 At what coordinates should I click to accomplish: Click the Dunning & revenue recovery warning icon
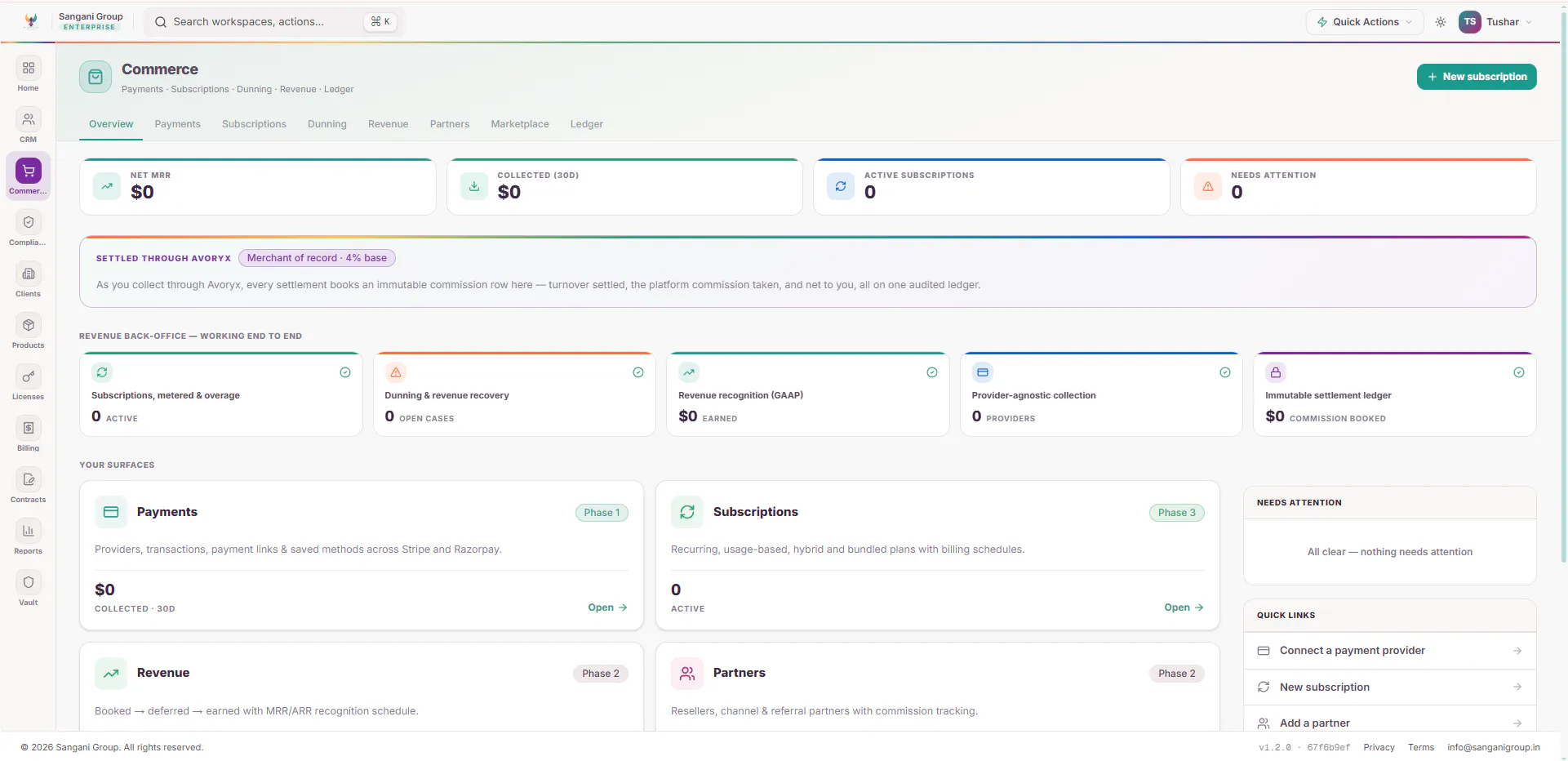point(396,372)
